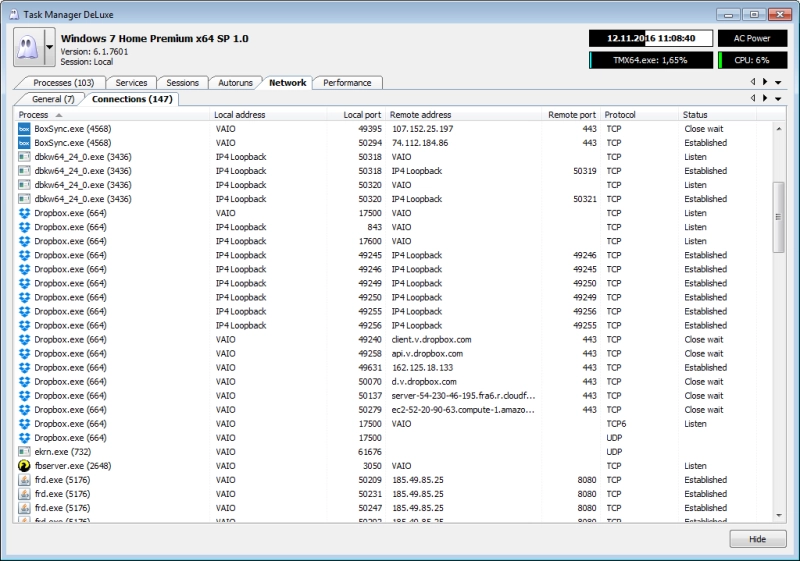Select the ekrn.exe (732) process name

63,452
